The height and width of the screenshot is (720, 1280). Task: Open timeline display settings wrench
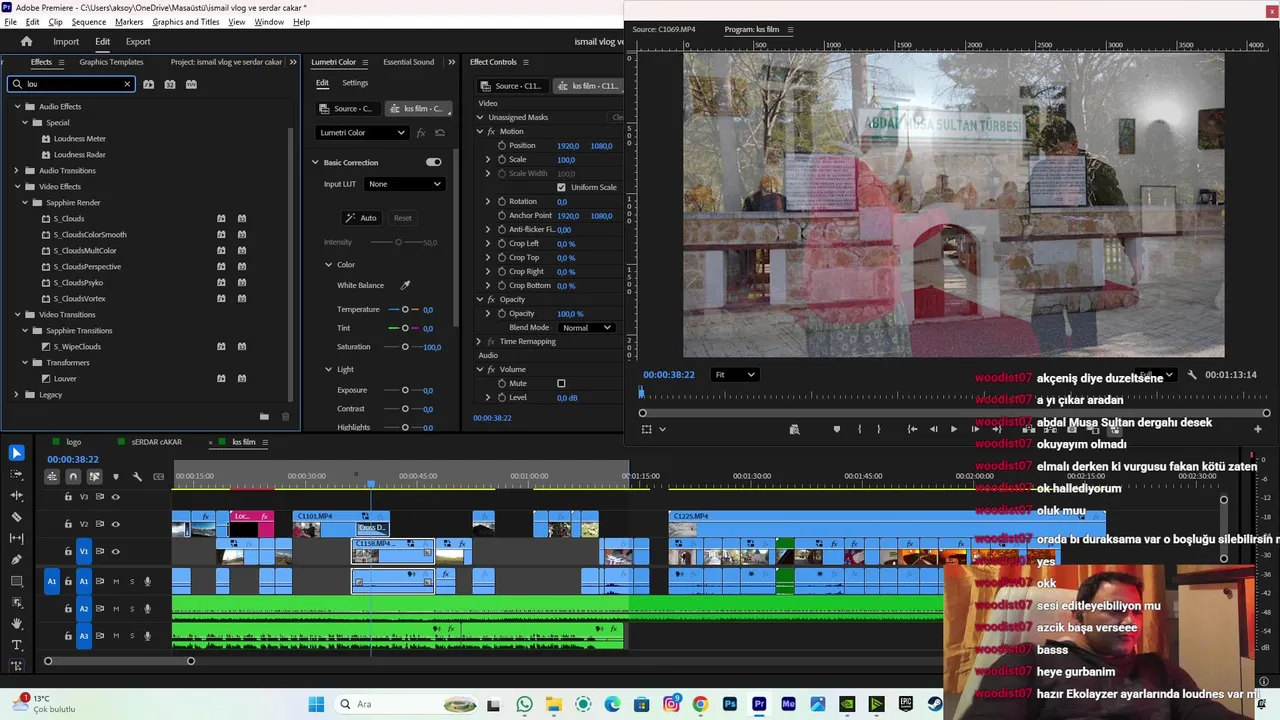[x=137, y=477]
